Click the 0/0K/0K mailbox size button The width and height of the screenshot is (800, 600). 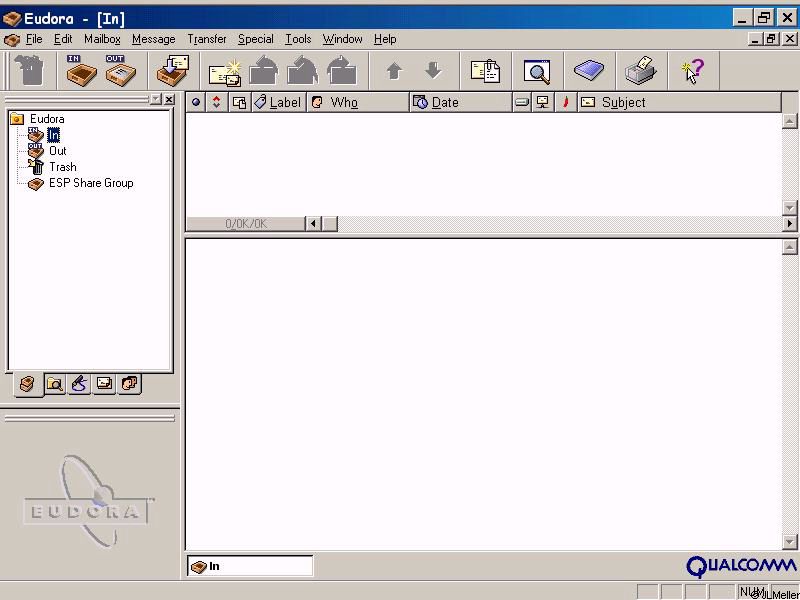click(245, 224)
